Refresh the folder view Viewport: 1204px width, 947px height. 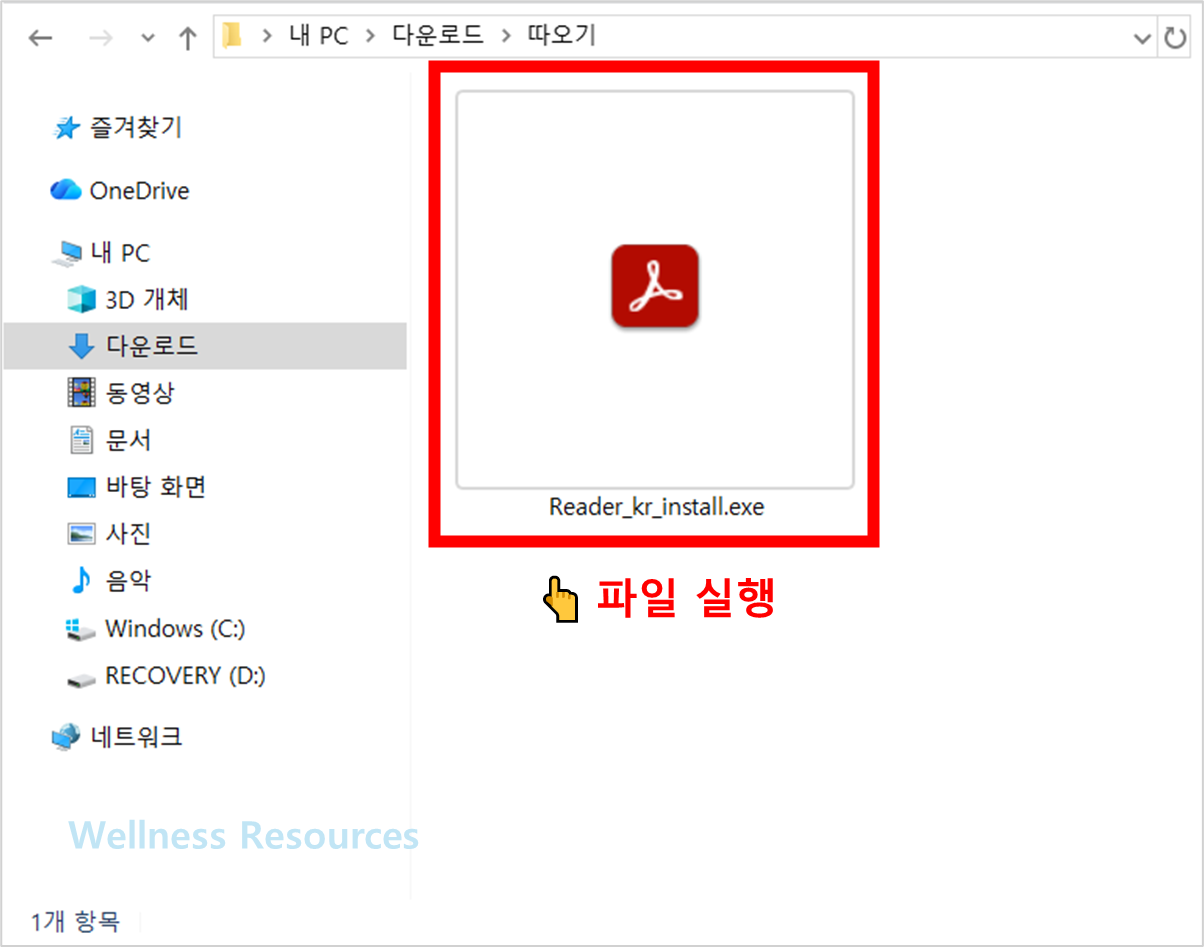pos(1174,38)
